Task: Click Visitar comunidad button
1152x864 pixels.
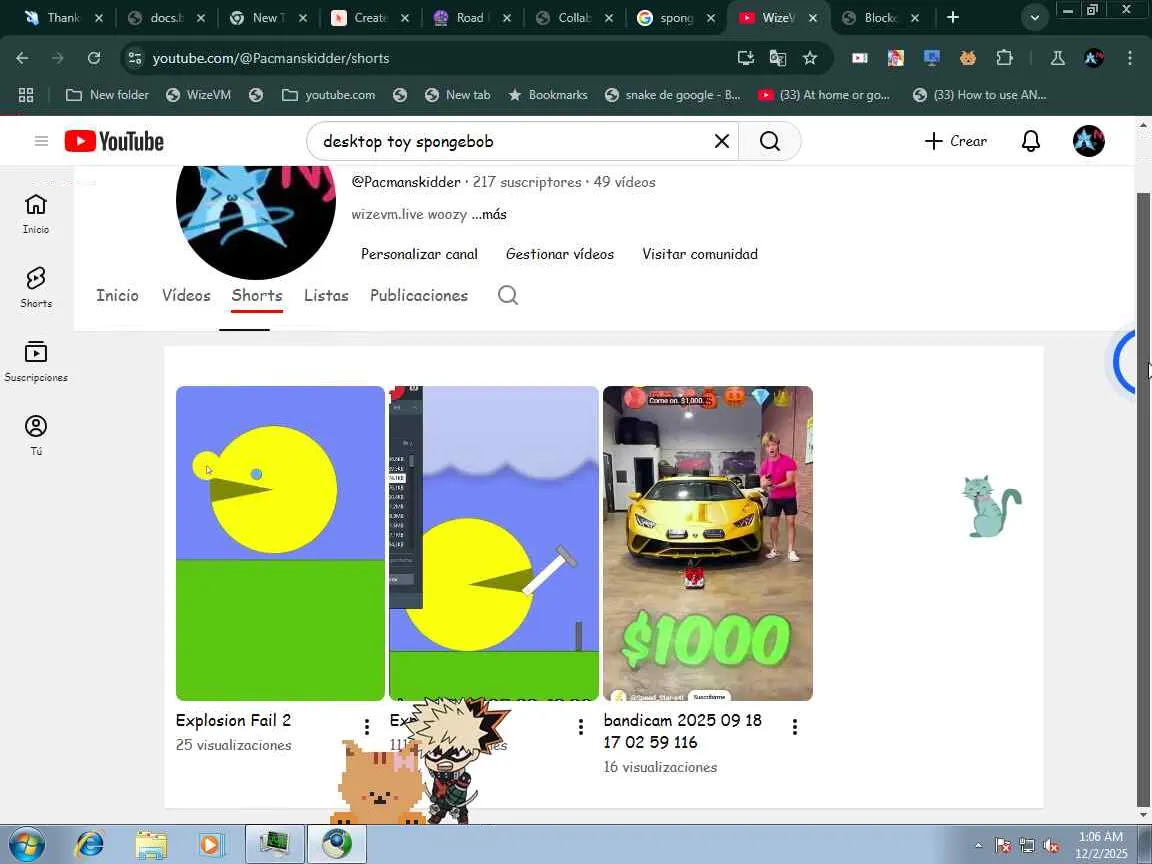Action: point(699,254)
